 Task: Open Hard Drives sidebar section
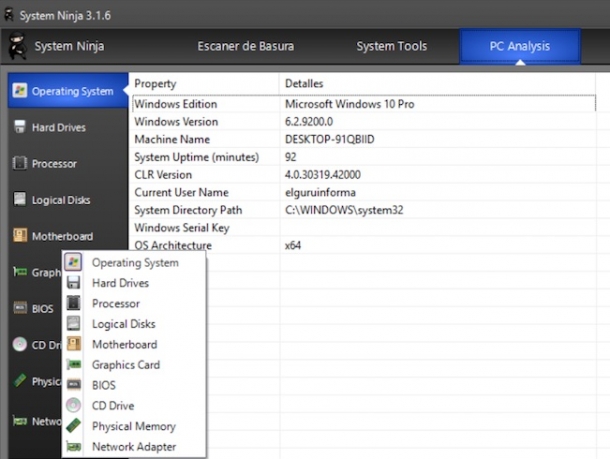(68, 127)
